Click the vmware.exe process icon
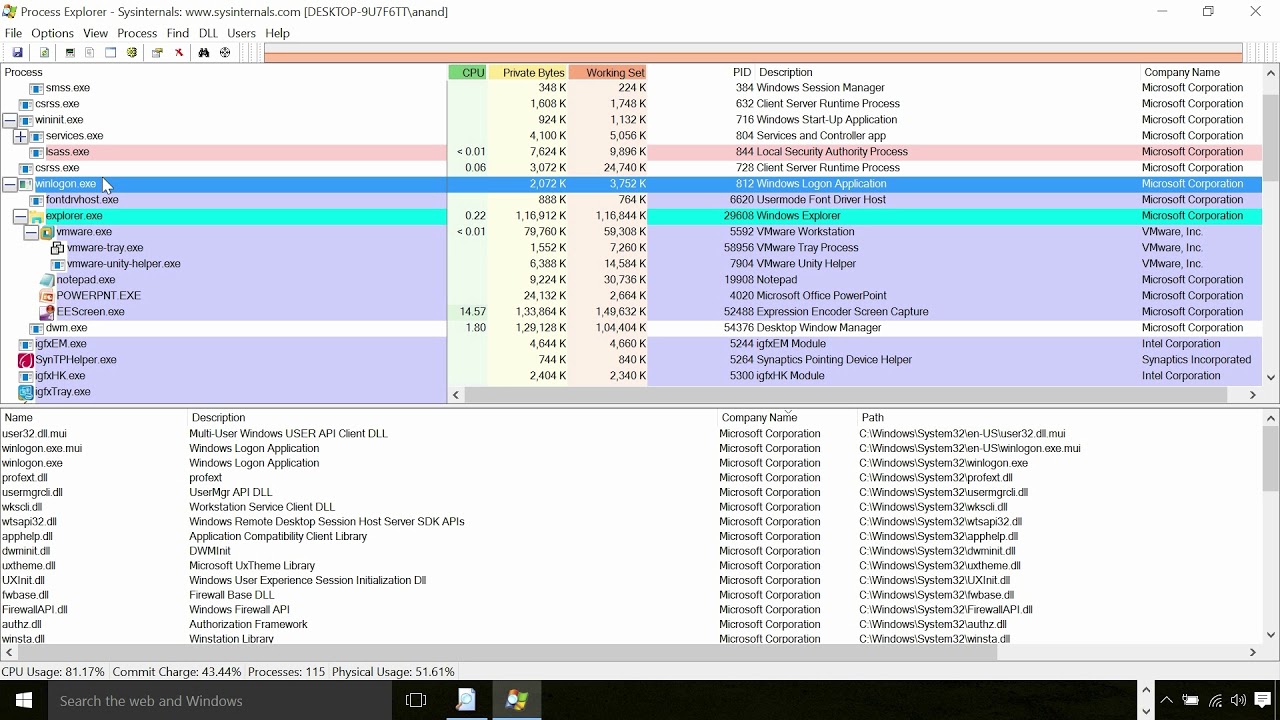Viewport: 1280px width, 720px height. click(x=47, y=232)
